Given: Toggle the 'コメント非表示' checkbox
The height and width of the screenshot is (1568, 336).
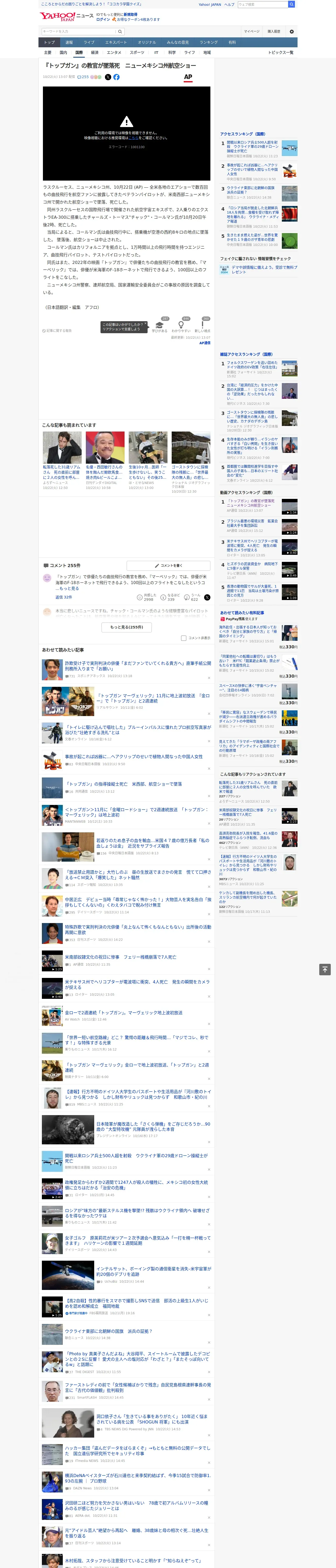Looking at the screenshot, I should [183, 638].
